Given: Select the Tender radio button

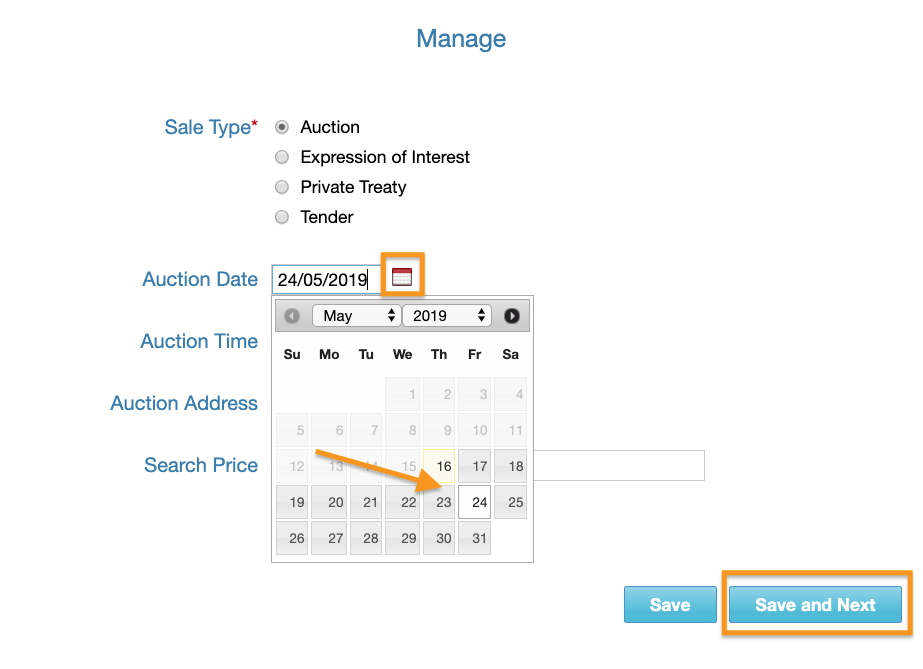Looking at the screenshot, I should [x=282, y=217].
